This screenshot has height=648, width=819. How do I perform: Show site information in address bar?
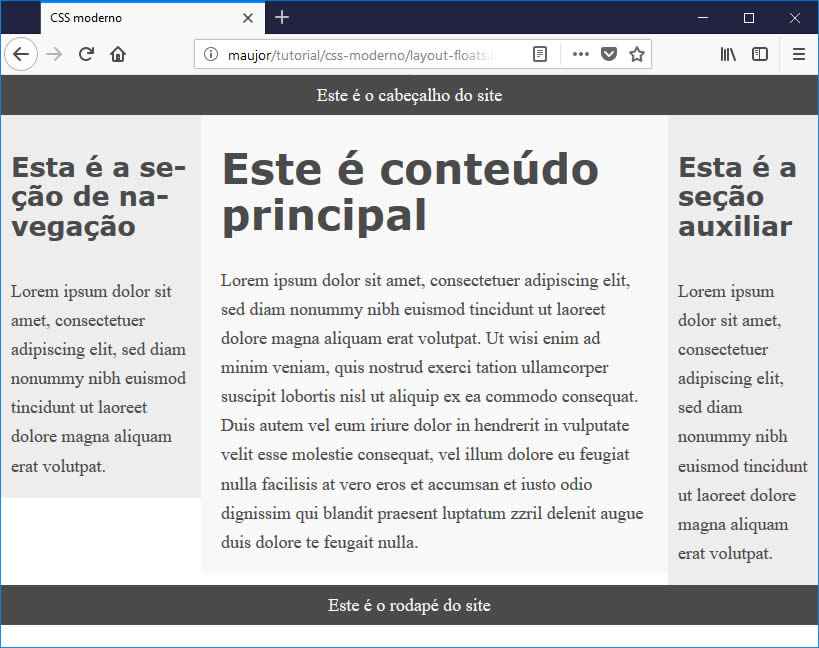click(x=211, y=54)
